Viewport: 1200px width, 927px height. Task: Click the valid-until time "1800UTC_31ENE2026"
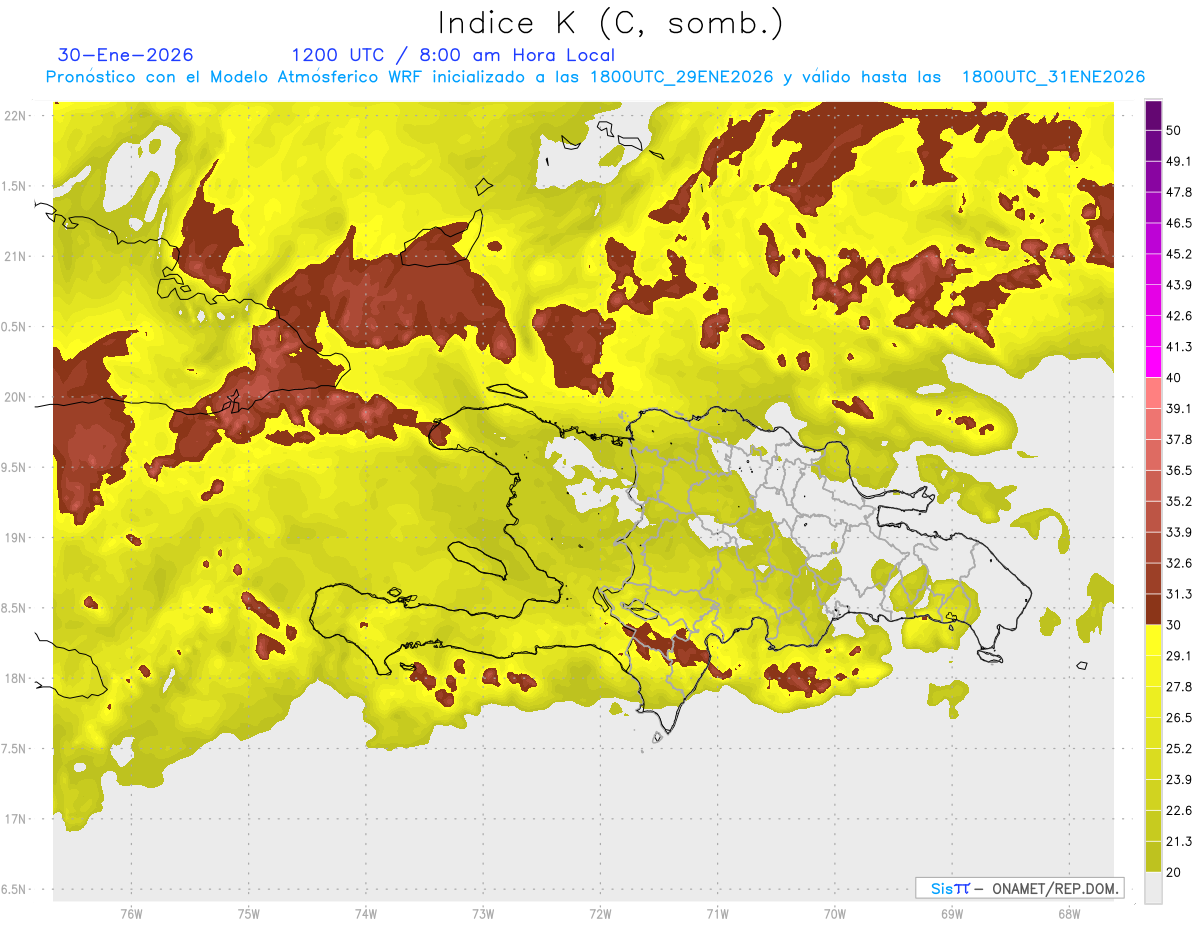1053,77
